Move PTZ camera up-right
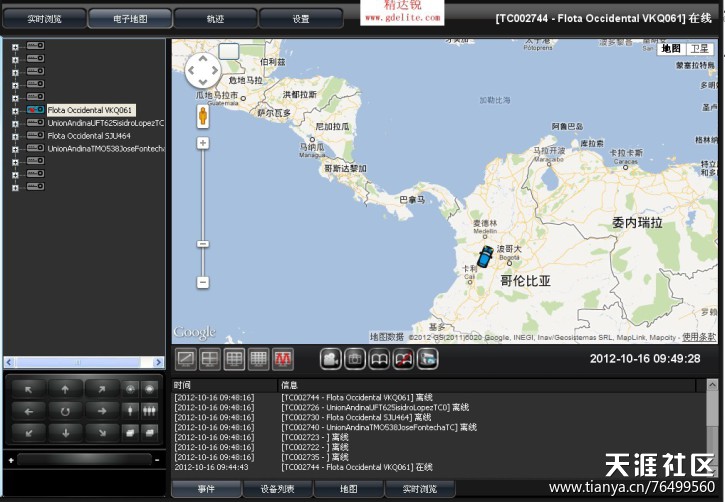The width and height of the screenshot is (725, 502). 102,390
